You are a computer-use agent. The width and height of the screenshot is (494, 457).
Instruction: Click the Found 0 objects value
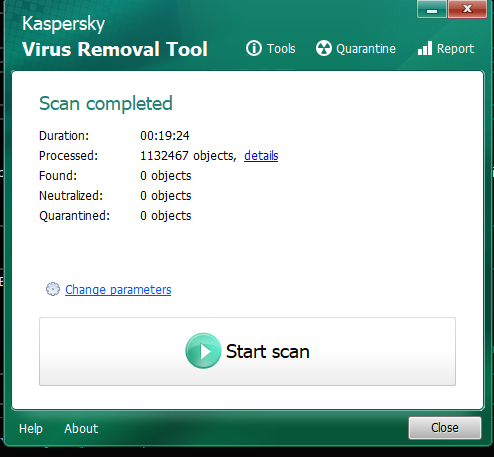[166, 176]
